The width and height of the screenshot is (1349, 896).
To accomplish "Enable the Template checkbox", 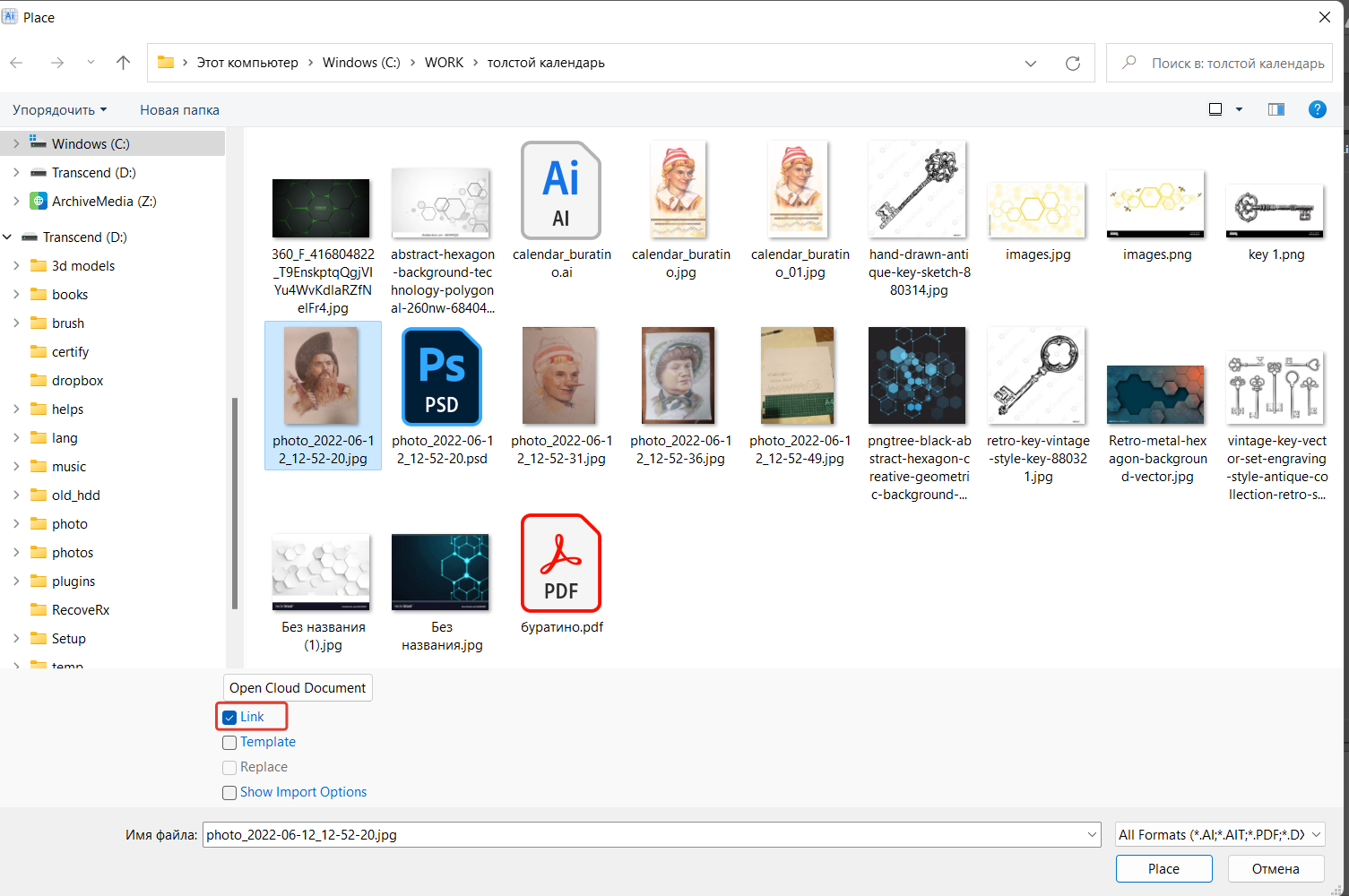I will [x=229, y=742].
